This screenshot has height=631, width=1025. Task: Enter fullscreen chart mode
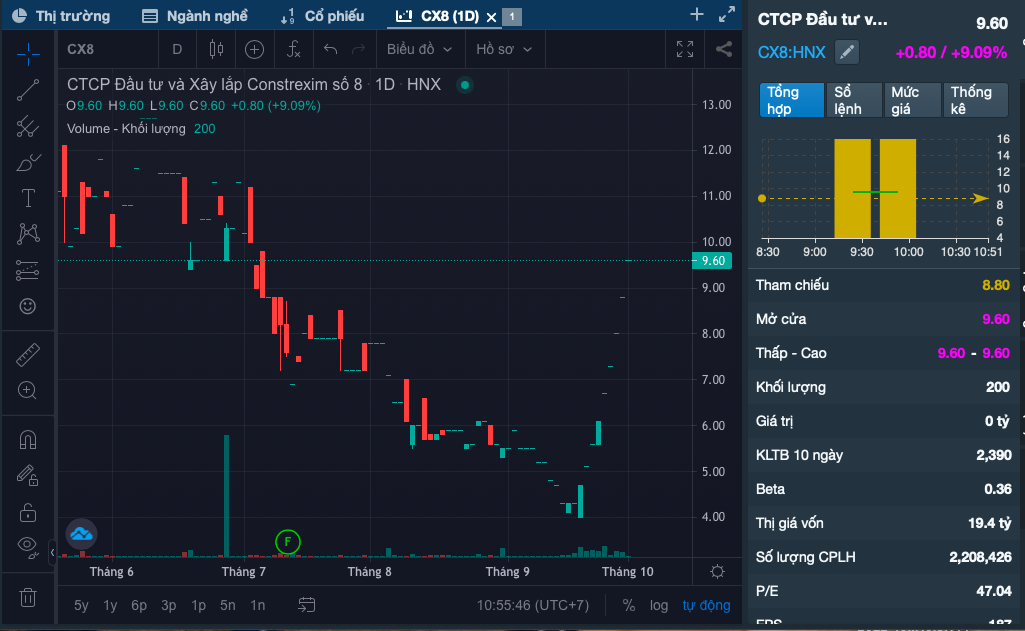tap(684, 49)
